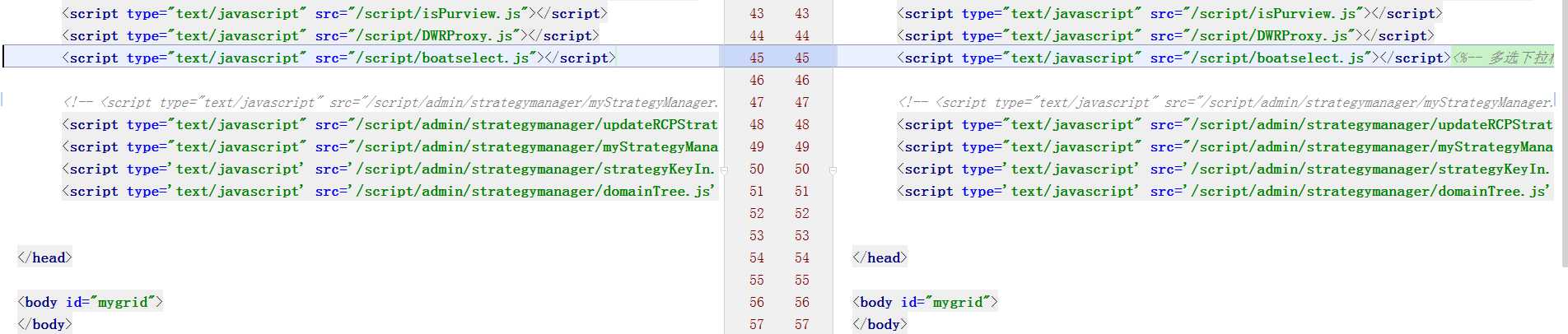Click left-file line number 48 in gutter
The image size is (1568, 334).
click(757, 124)
